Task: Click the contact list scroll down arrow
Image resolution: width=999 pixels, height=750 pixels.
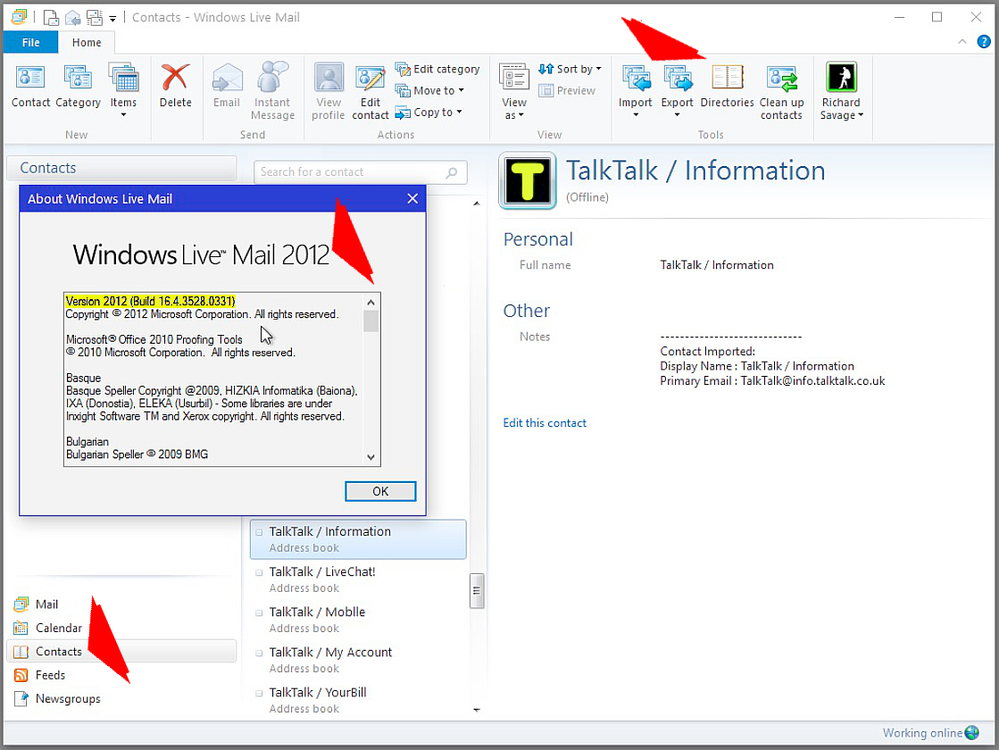Action: [477, 709]
